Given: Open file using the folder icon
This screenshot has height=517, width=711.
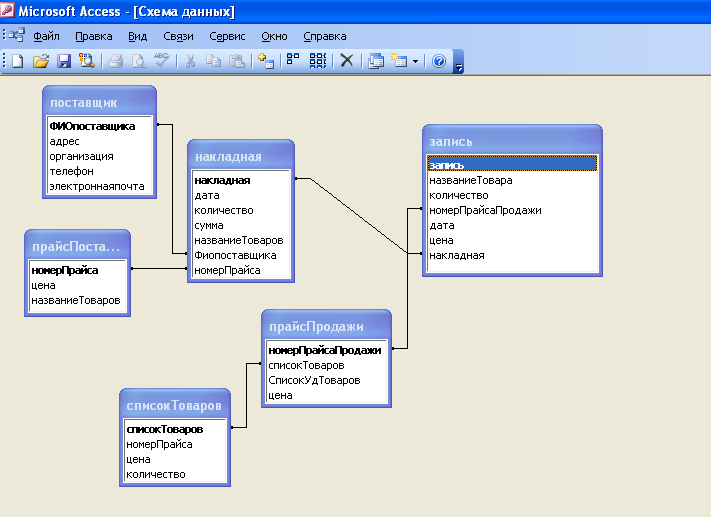Looking at the screenshot, I should tap(41, 61).
